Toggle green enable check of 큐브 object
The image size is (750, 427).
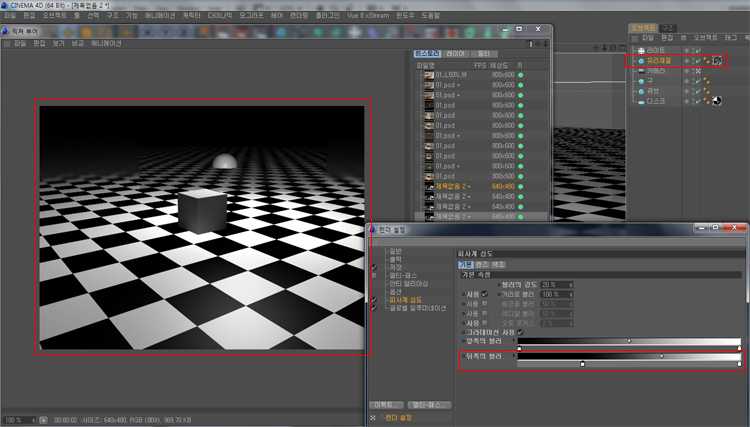tap(698, 91)
